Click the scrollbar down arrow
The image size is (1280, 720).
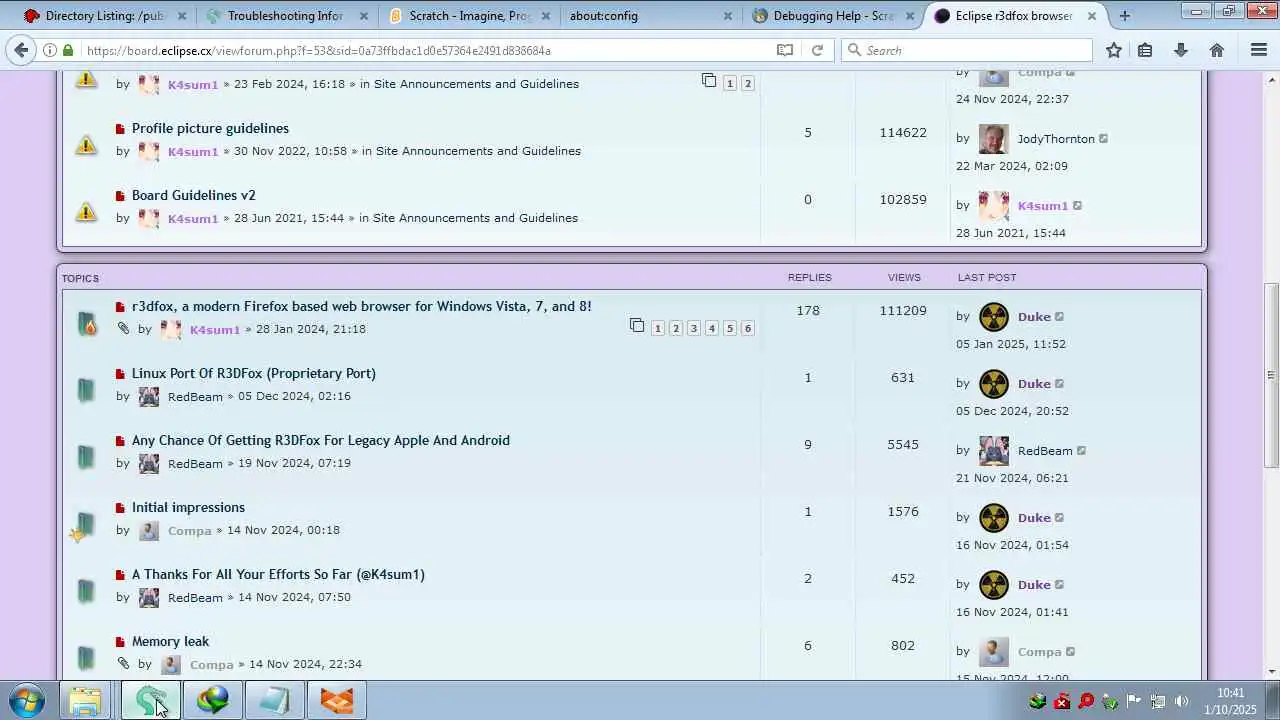[x=1271, y=672]
